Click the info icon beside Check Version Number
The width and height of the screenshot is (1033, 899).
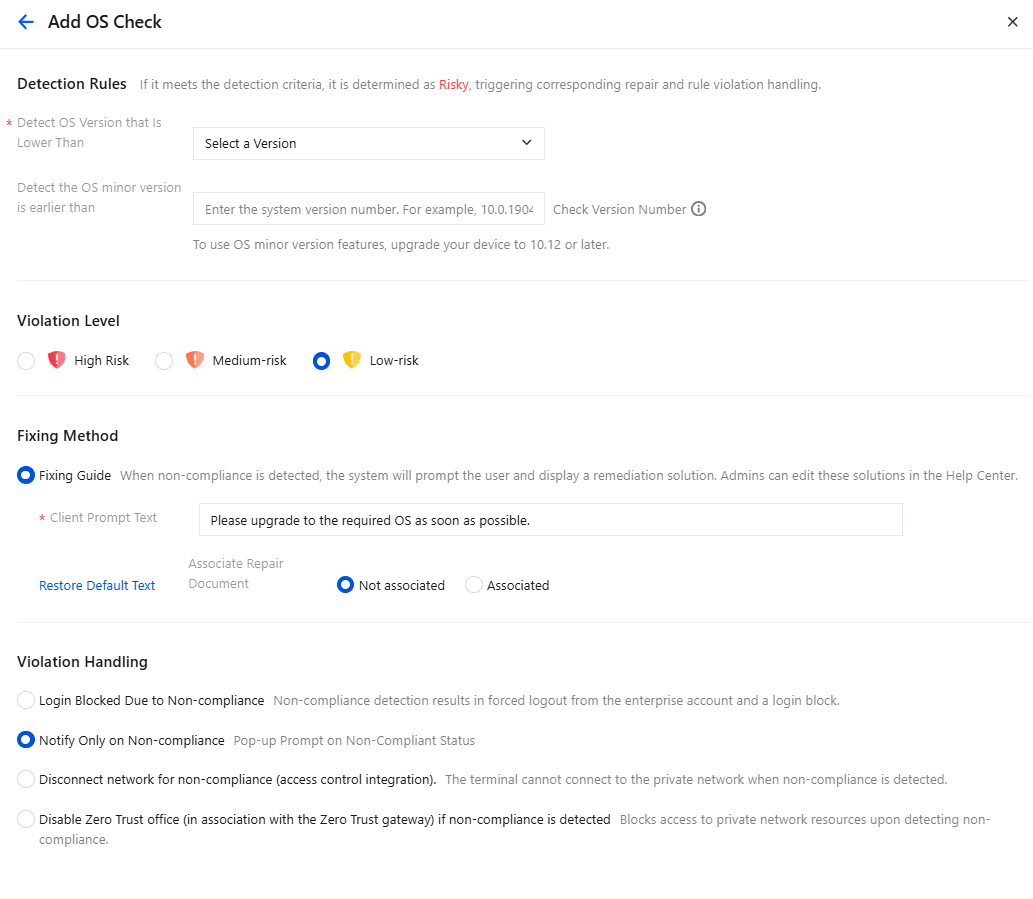(x=698, y=209)
